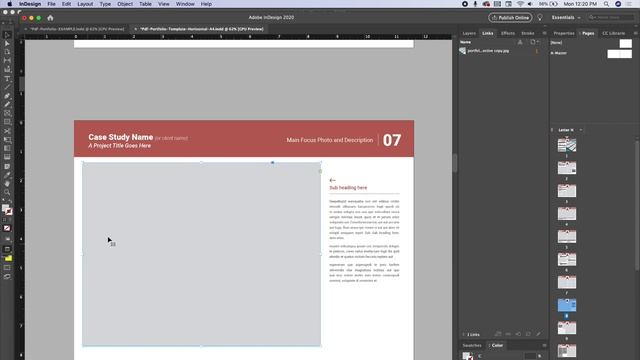Select the Gap tool
This screenshot has width=640, height=360.
[7, 60]
